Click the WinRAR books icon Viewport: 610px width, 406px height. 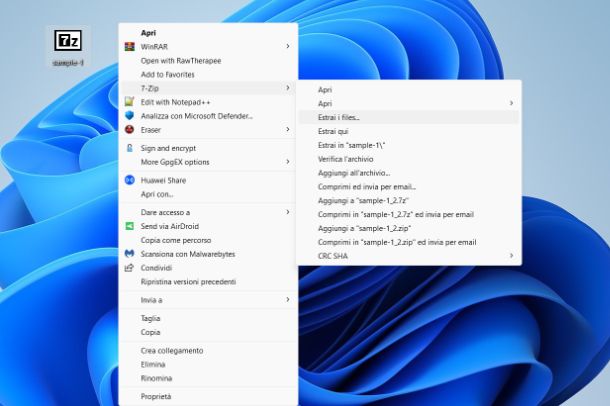(x=130, y=47)
